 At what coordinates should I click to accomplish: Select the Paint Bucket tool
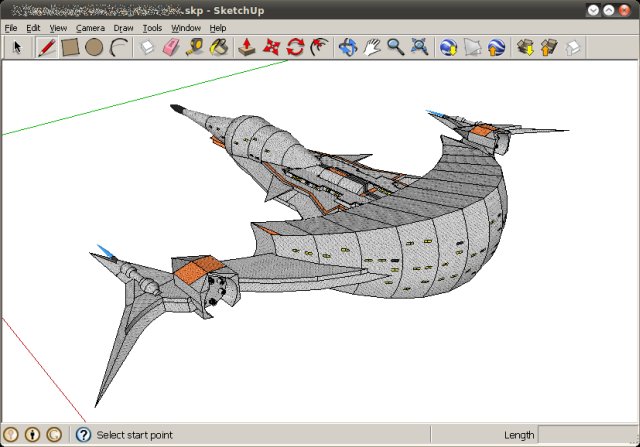217,47
